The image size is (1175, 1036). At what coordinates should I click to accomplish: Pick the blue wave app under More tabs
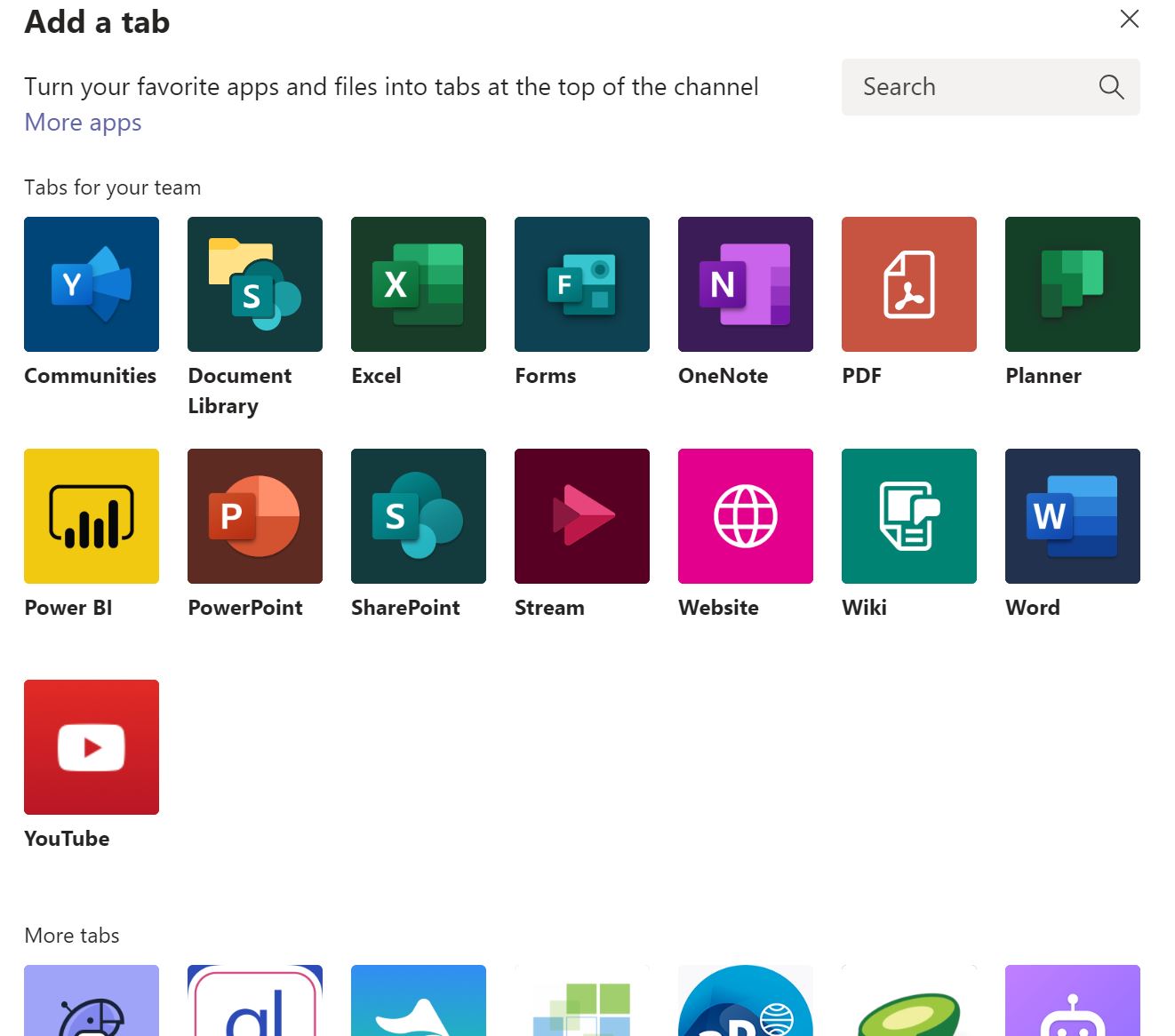click(x=419, y=1000)
